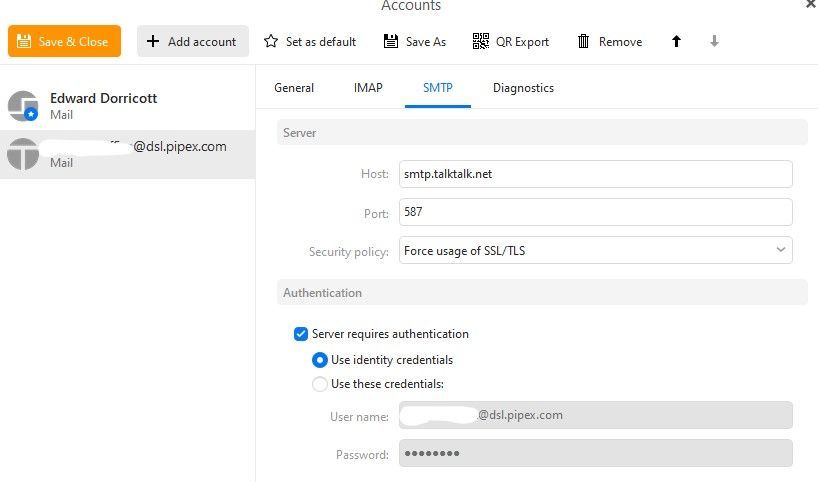Click Set as default
Image resolution: width=818 pixels, height=482 pixels.
click(x=310, y=42)
